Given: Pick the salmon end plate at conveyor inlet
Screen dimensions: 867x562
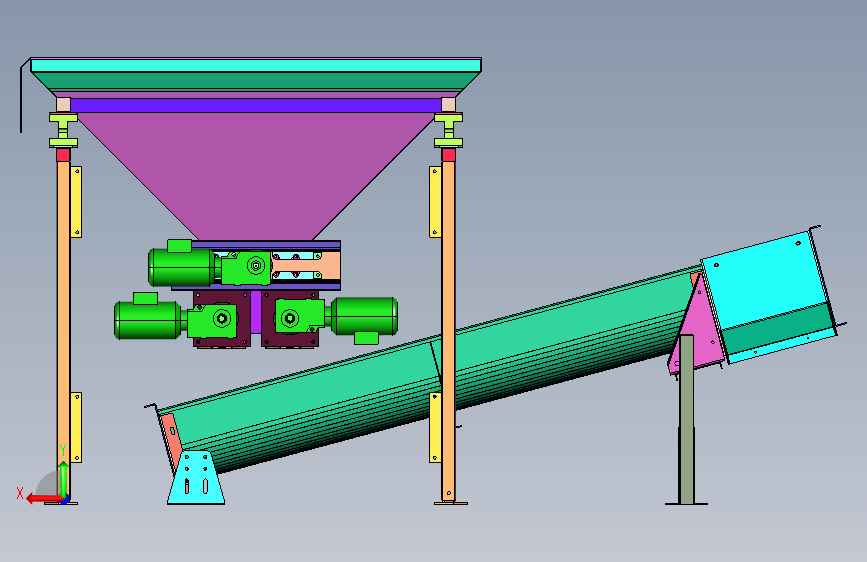Looking at the screenshot, I should [170, 440].
